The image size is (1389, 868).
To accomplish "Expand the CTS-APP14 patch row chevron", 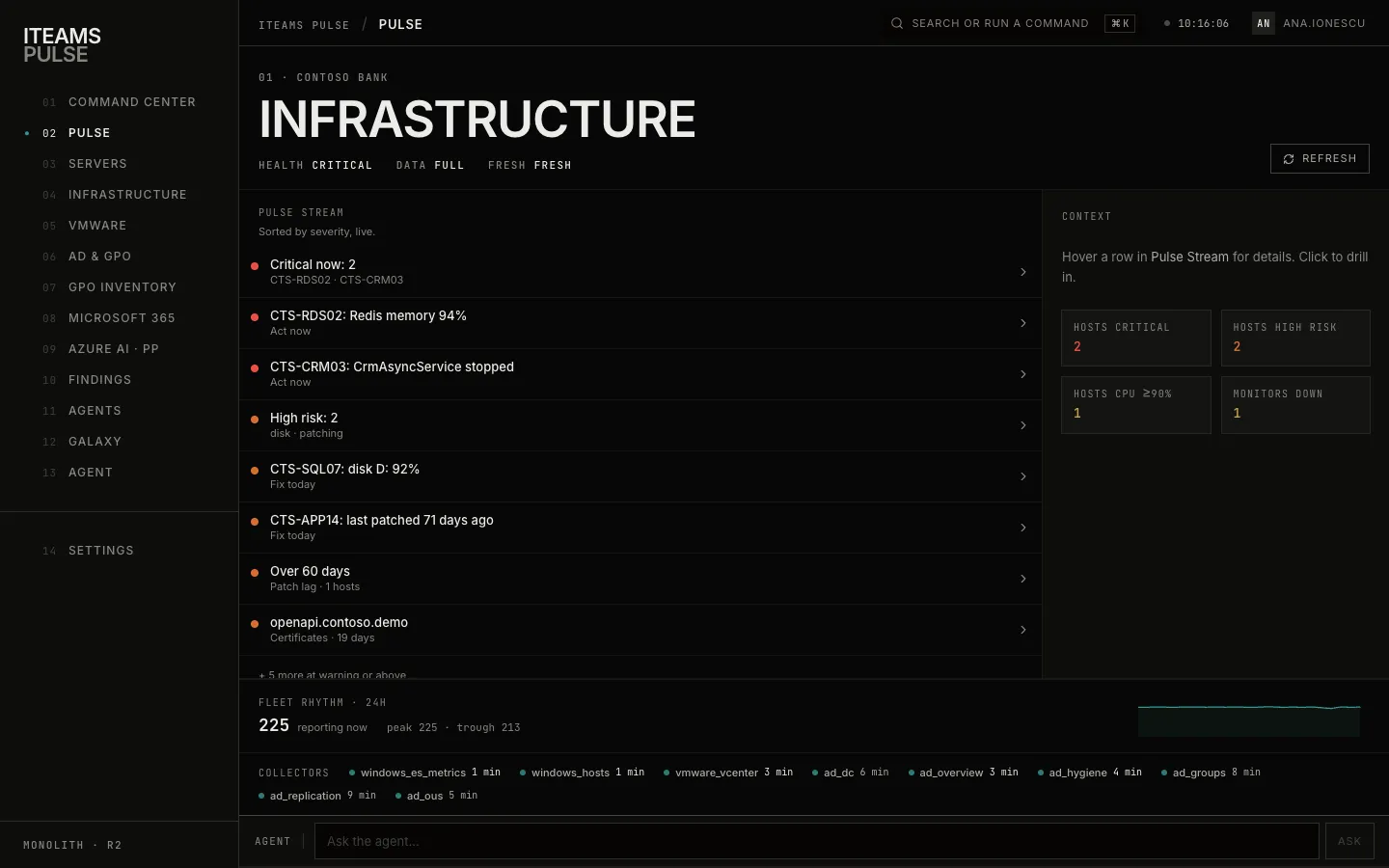I will click(1023, 528).
